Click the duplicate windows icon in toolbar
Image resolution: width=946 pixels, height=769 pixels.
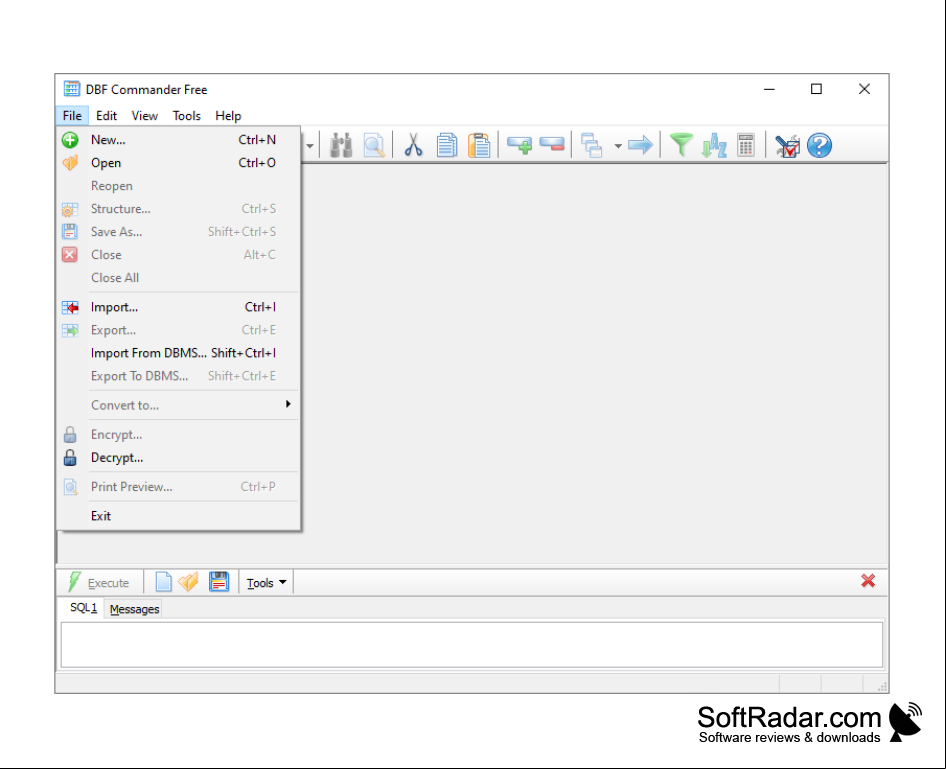point(591,145)
